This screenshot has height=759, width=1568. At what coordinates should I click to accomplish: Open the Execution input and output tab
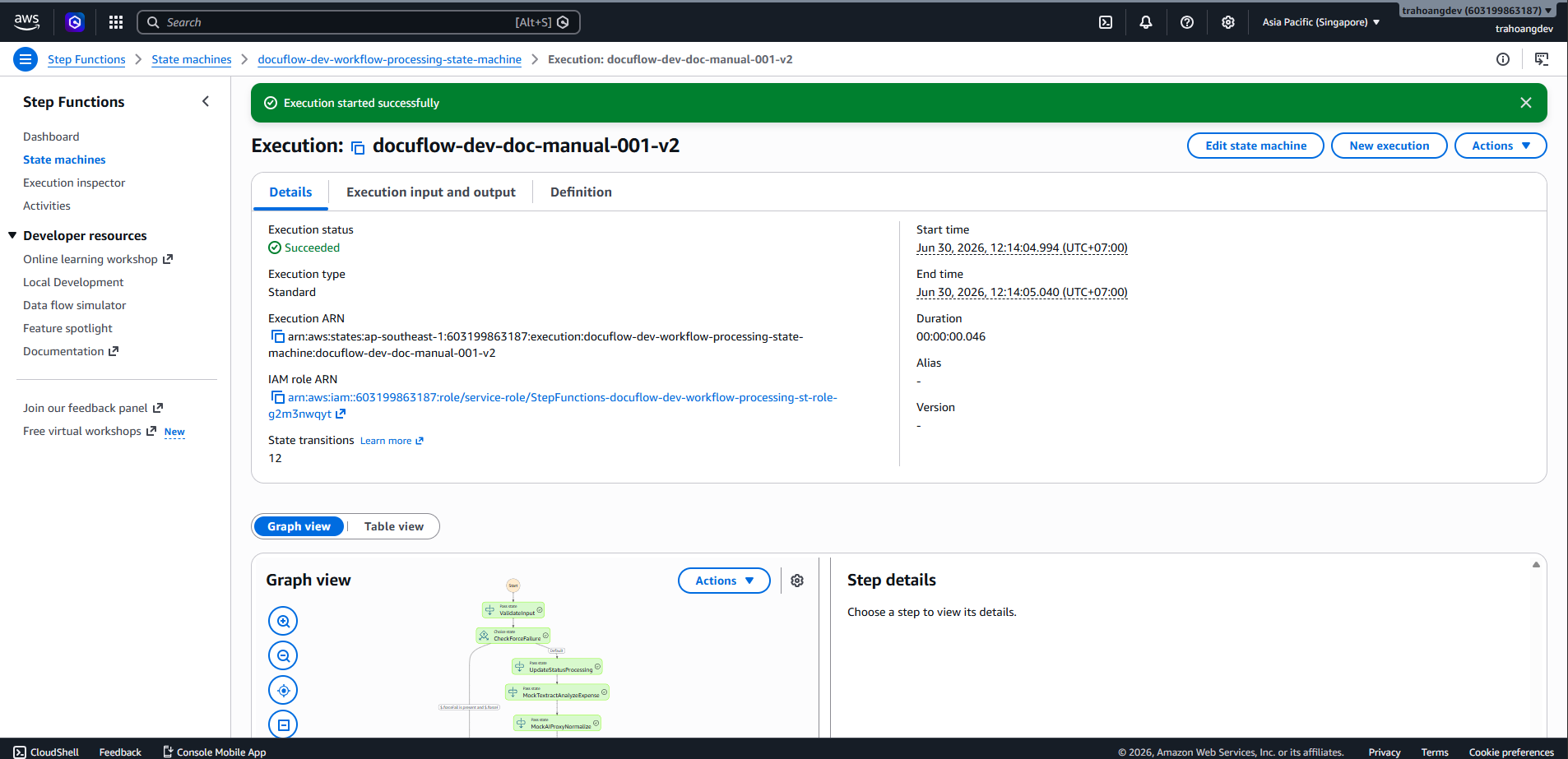pos(431,192)
